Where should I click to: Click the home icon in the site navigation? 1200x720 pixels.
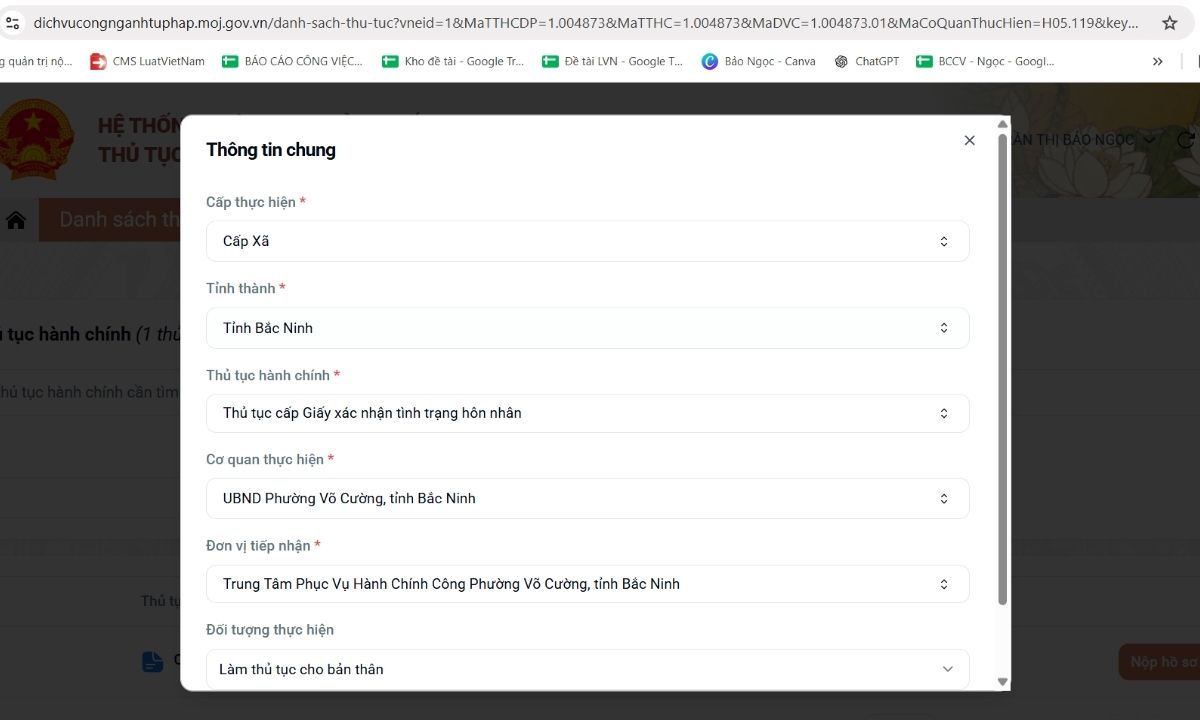[x=16, y=220]
